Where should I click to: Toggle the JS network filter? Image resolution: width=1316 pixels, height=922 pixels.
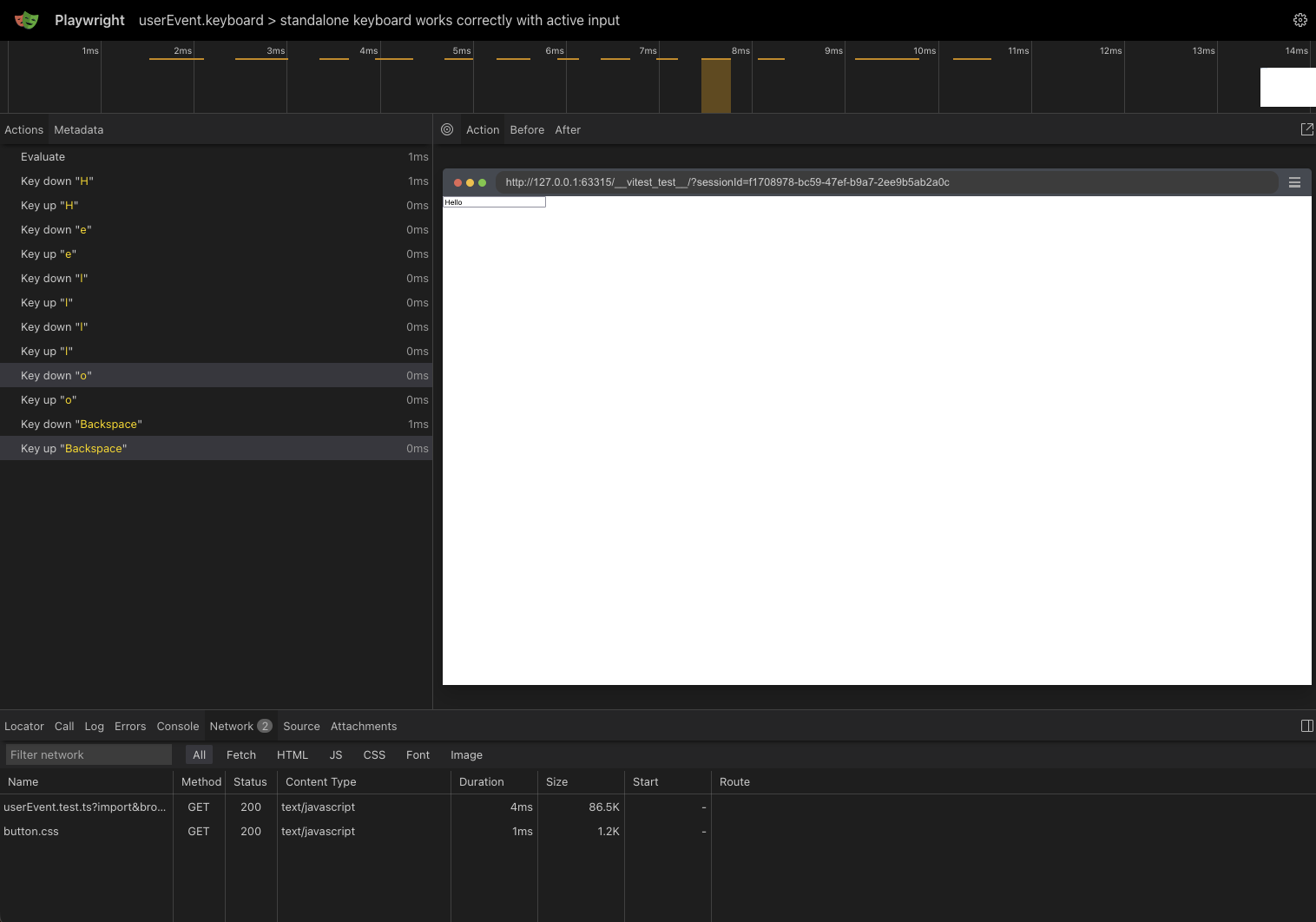pyautogui.click(x=335, y=754)
